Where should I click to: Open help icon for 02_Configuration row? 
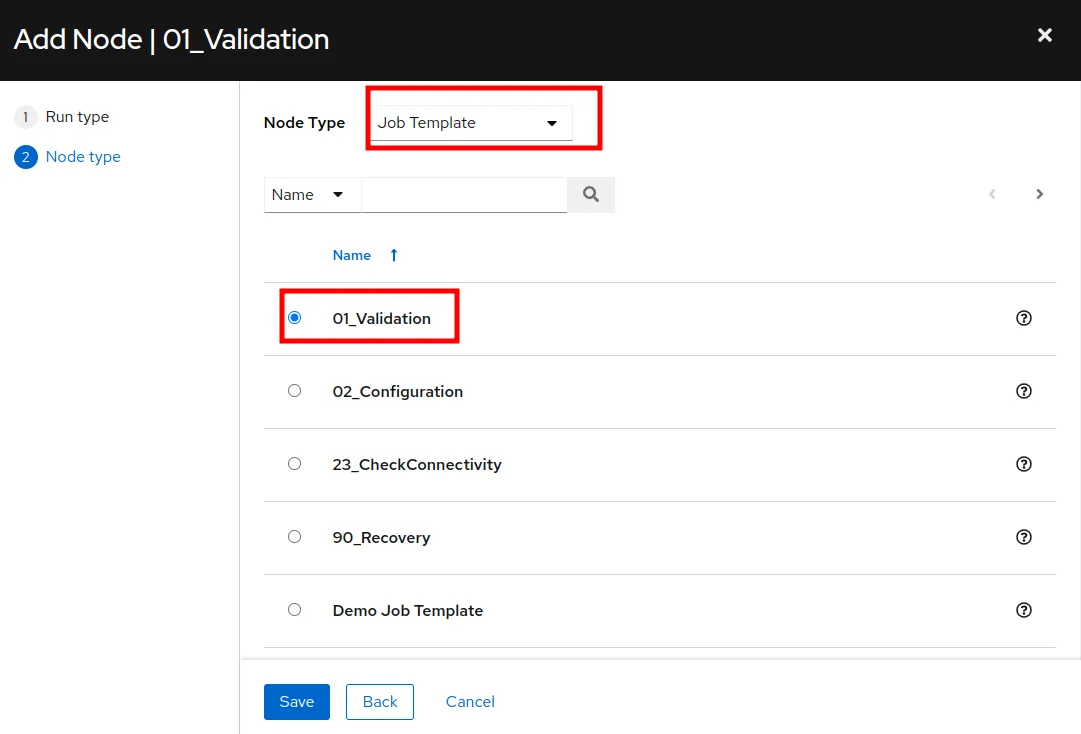1023,391
